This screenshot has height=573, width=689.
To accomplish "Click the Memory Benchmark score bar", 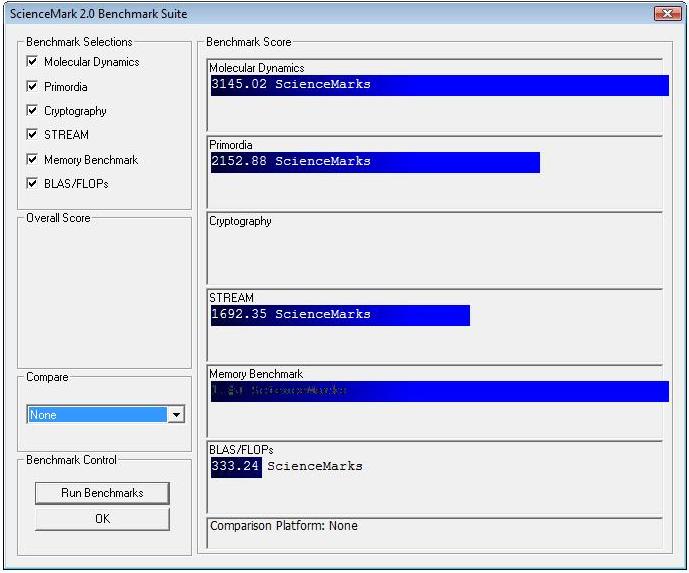I will click(x=440, y=391).
